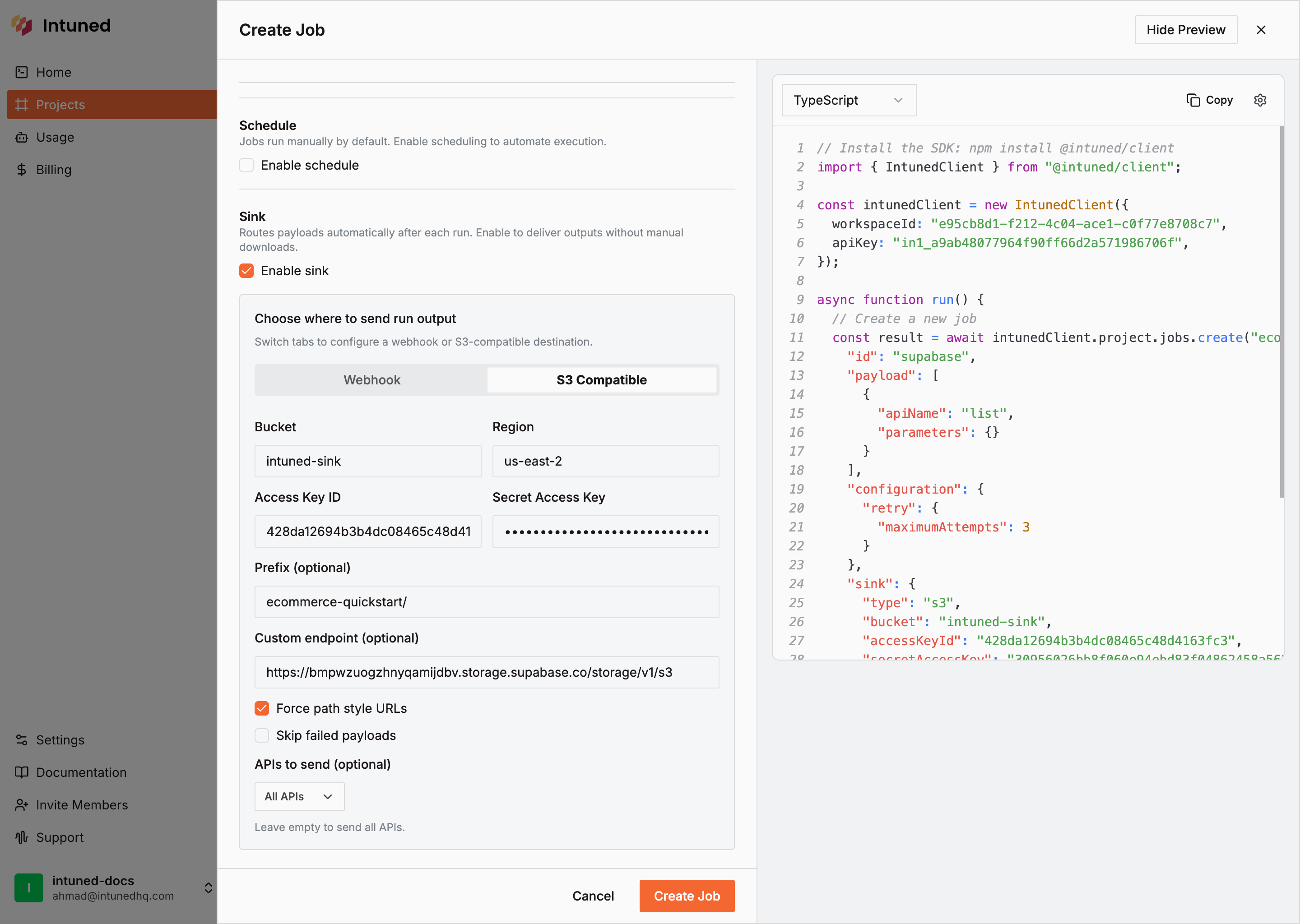Switch to the Webhook tab
This screenshot has height=924, width=1300.
click(x=371, y=380)
